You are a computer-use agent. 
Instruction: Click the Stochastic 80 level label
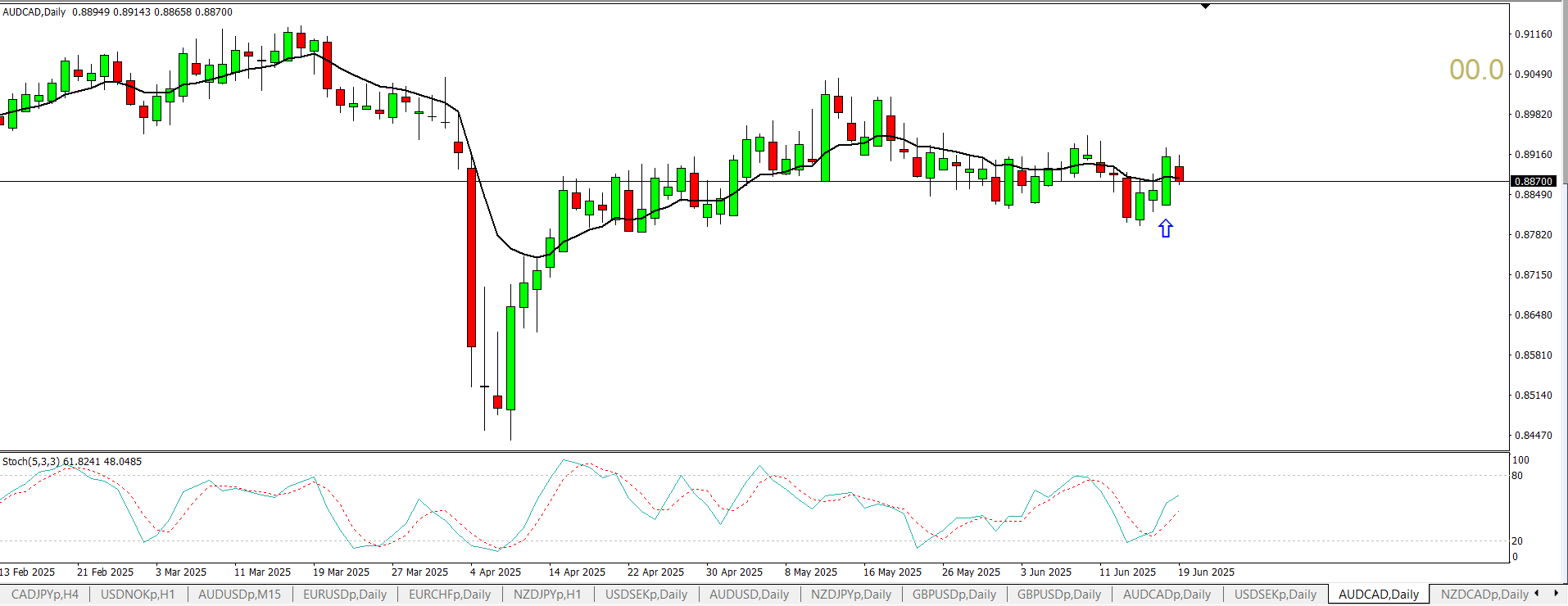coord(1517,476)
